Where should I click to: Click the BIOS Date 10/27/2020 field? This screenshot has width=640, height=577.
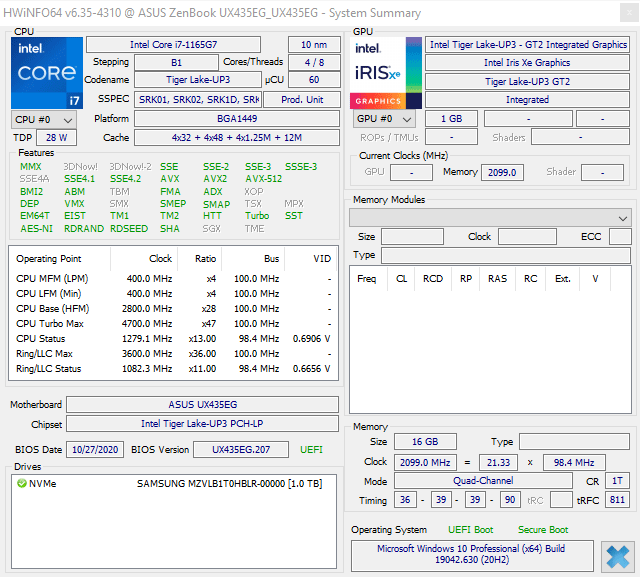95,450
